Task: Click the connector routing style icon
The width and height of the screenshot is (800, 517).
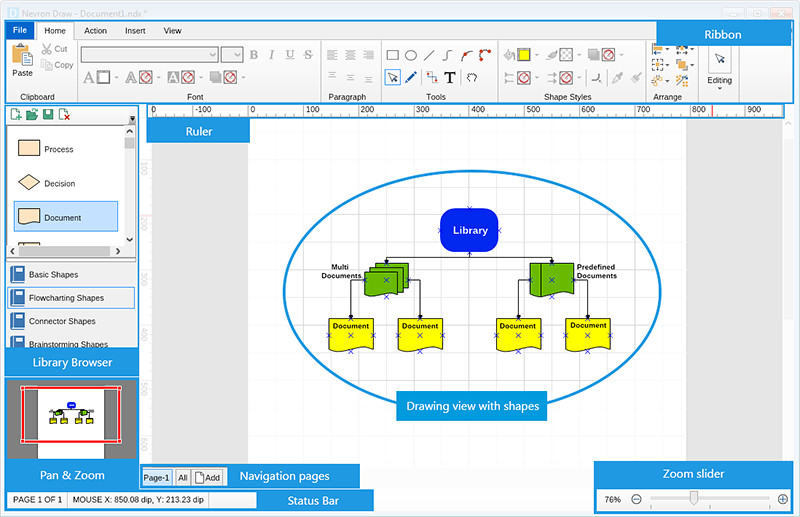Action: (596, 78)
